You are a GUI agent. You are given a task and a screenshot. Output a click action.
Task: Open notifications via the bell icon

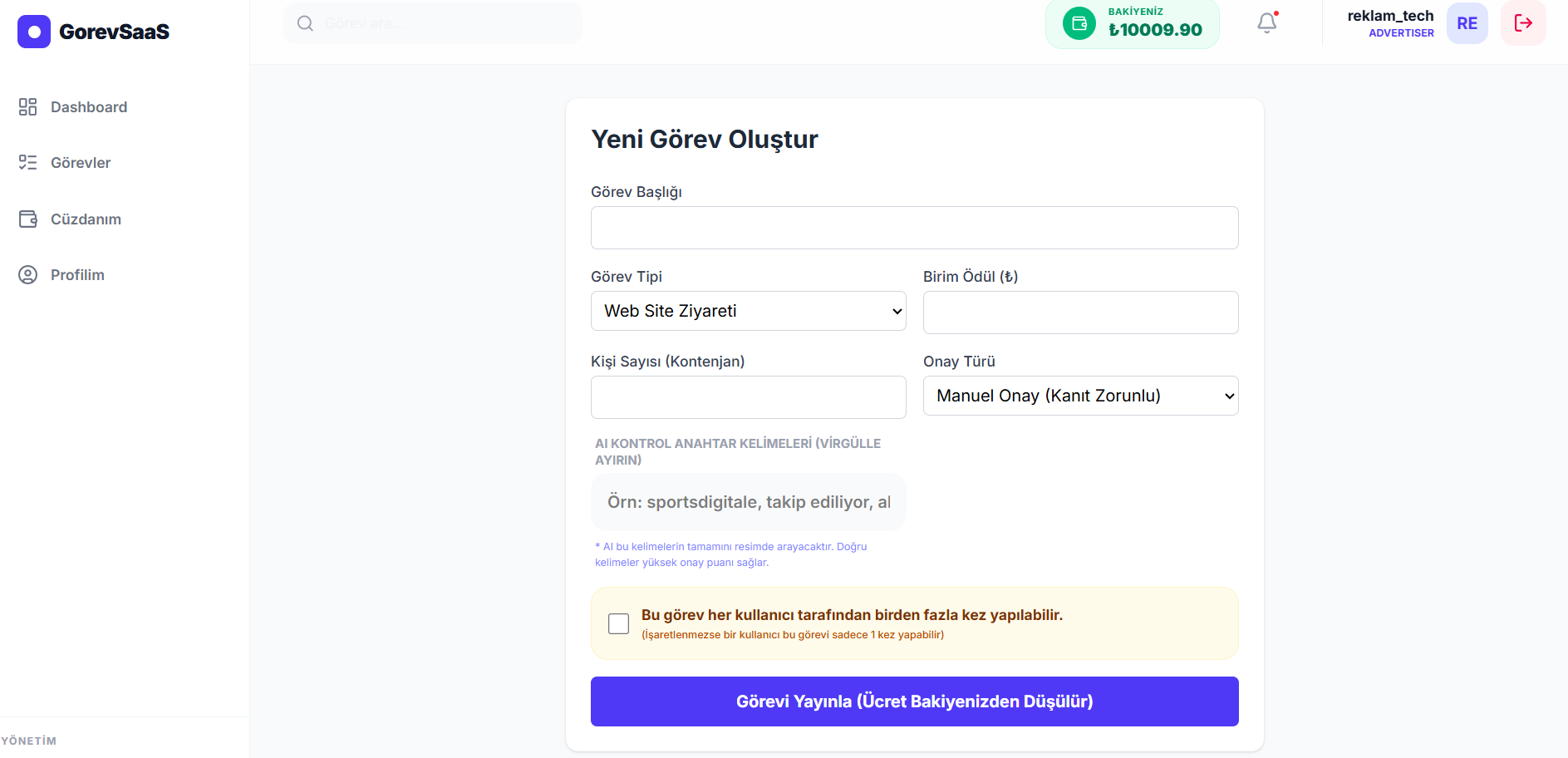tap(1266, 22)
